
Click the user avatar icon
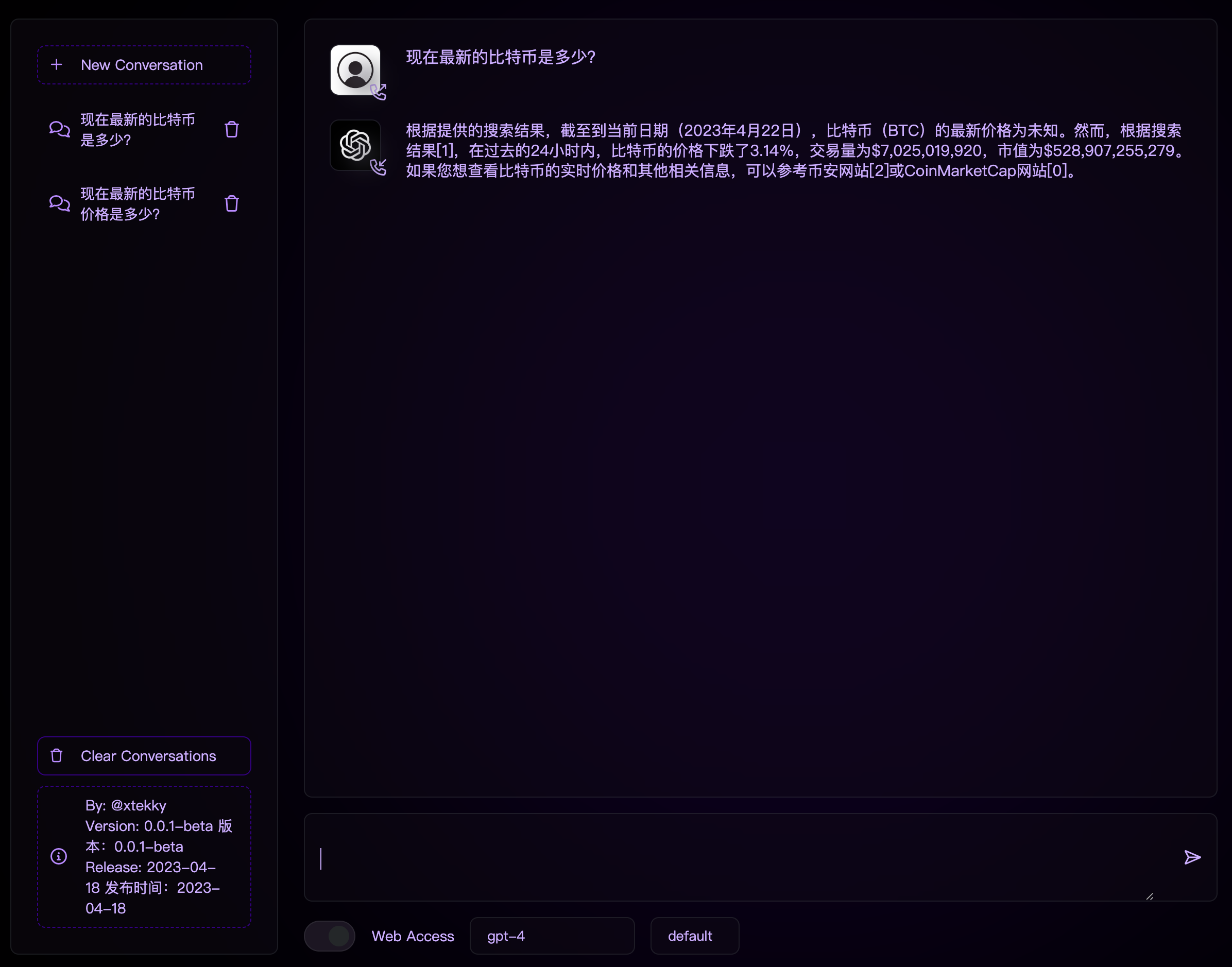(355, 70)
